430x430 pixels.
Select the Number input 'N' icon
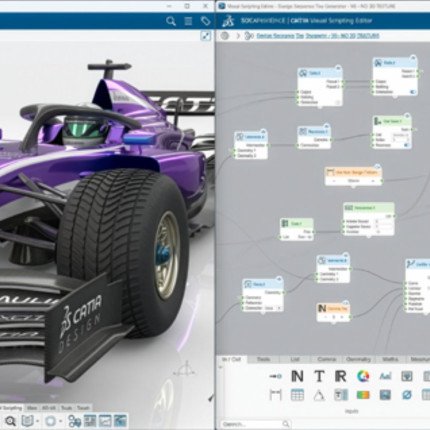pos(297,376)
